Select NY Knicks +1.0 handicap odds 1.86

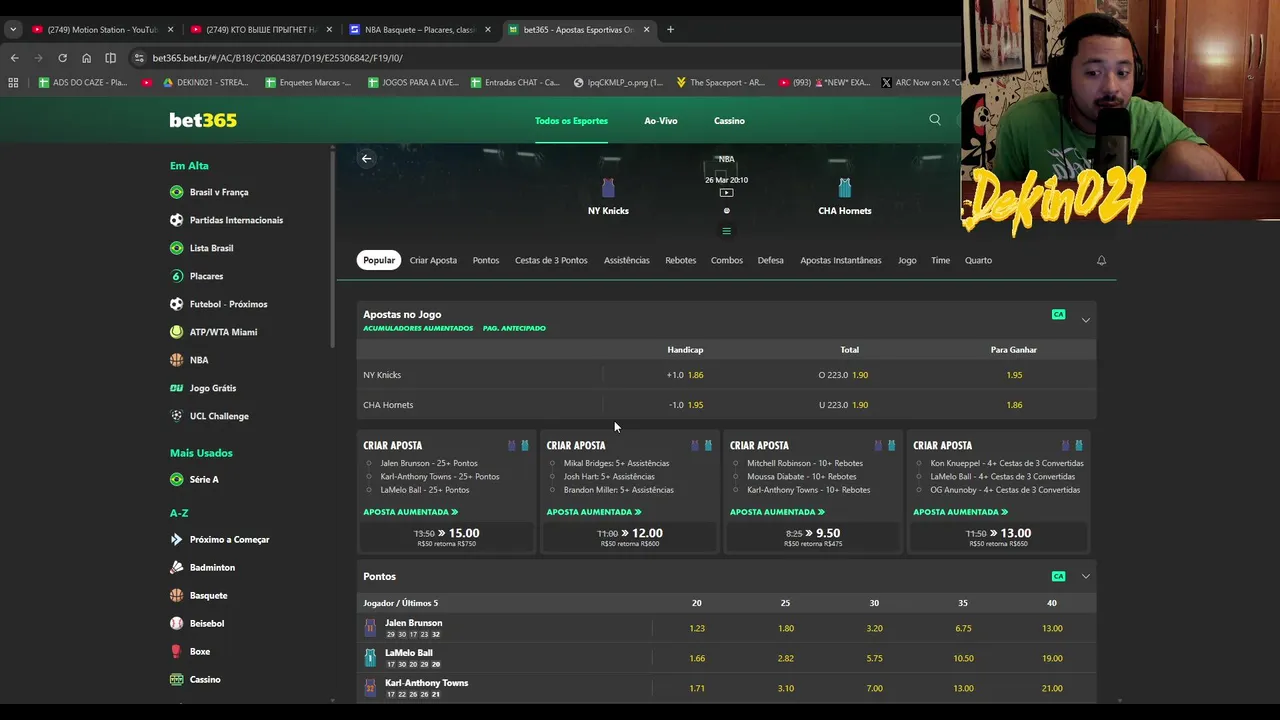685,375
